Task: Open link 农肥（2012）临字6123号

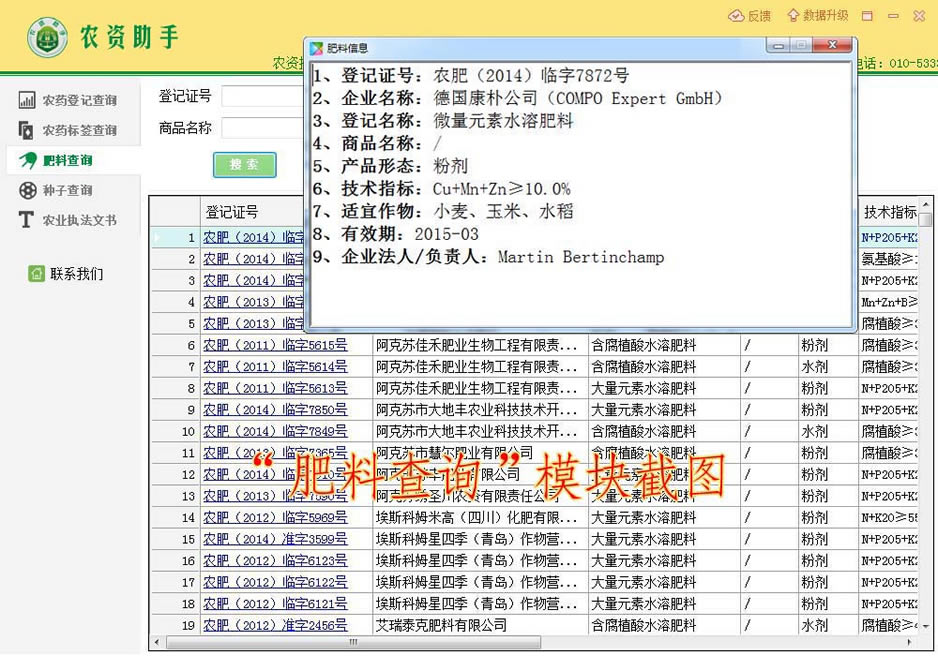Action: [x=275, y=560]
